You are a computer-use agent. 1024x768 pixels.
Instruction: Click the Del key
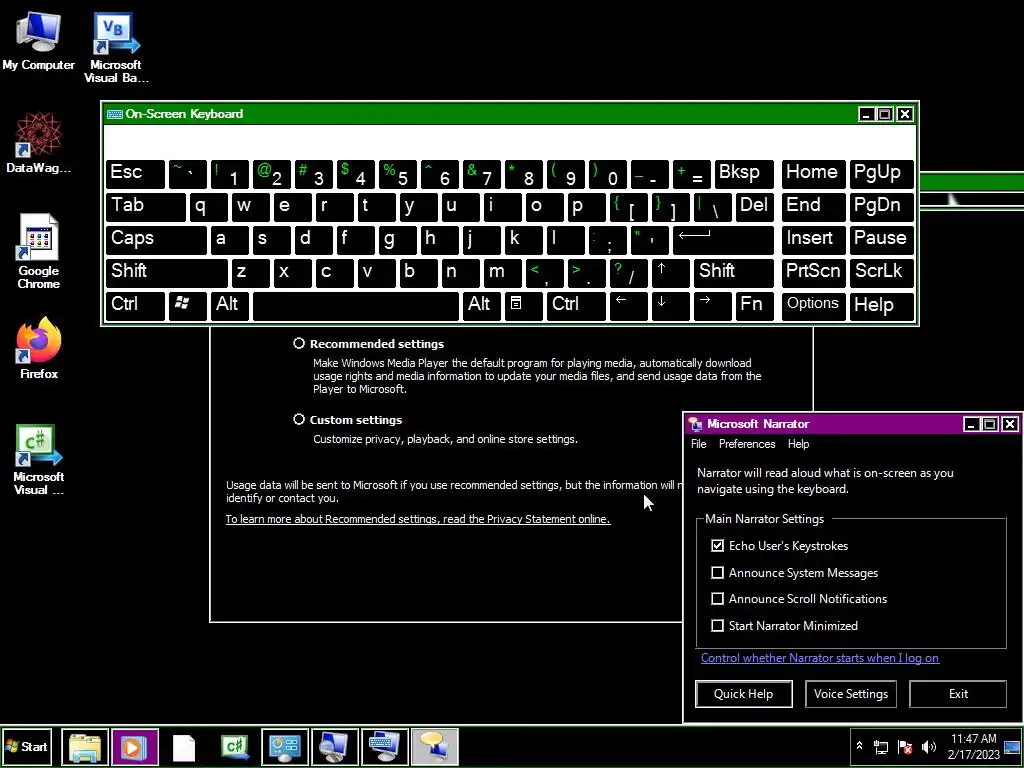coord(754,207)
